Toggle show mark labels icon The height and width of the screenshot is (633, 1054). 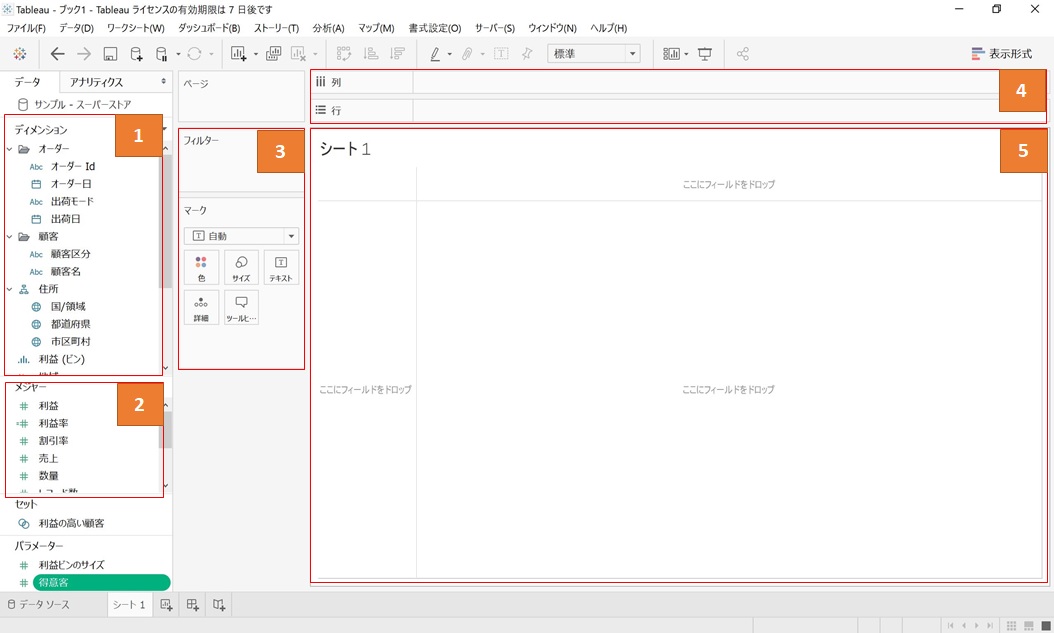501,54
